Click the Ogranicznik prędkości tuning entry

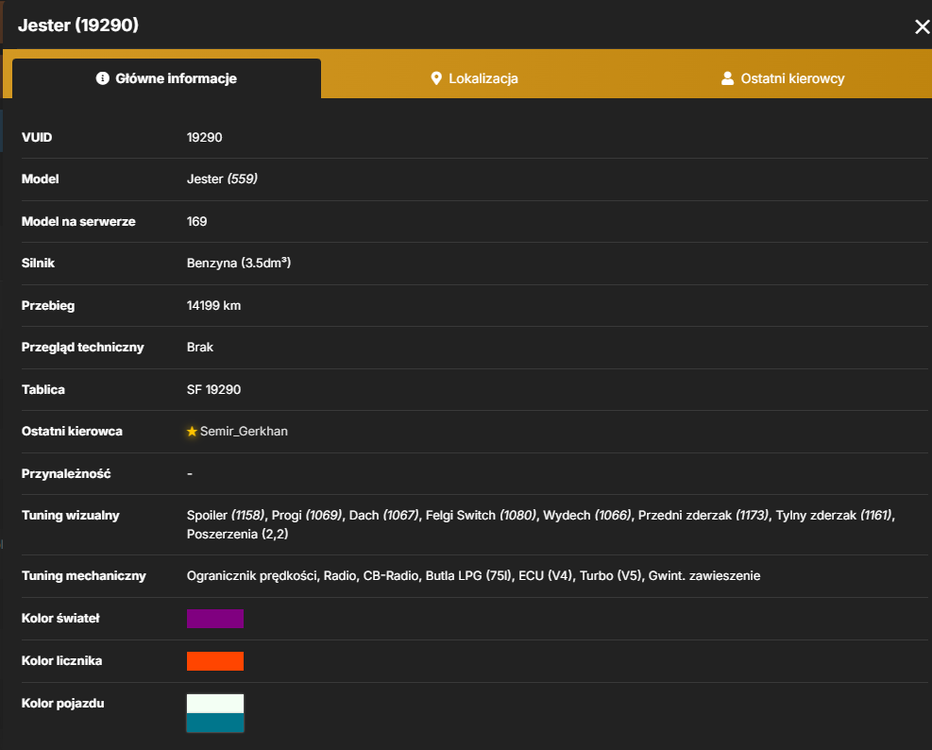252,576
